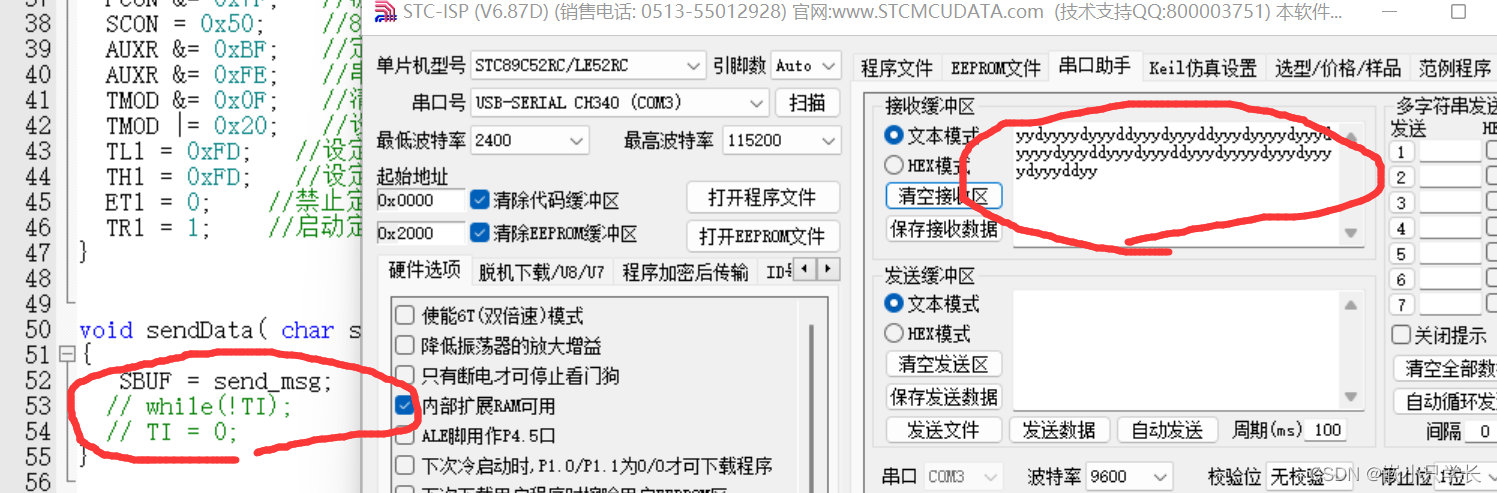Expand the 串口号 USB-SERIAL CH340 dropdown

click(619, 102)
